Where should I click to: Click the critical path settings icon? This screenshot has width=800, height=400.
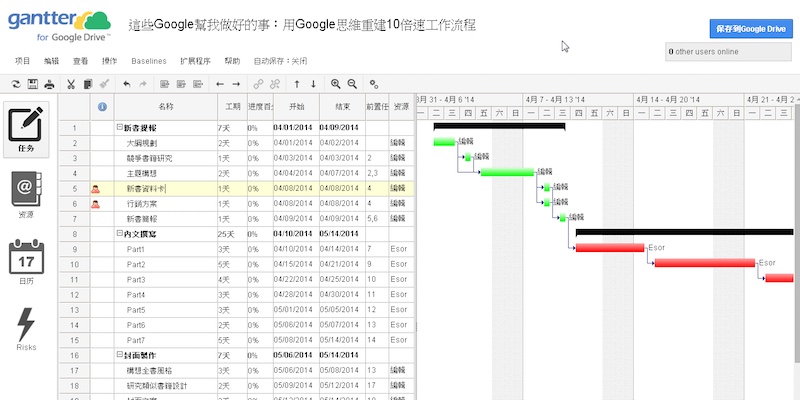tap(374, 84)
